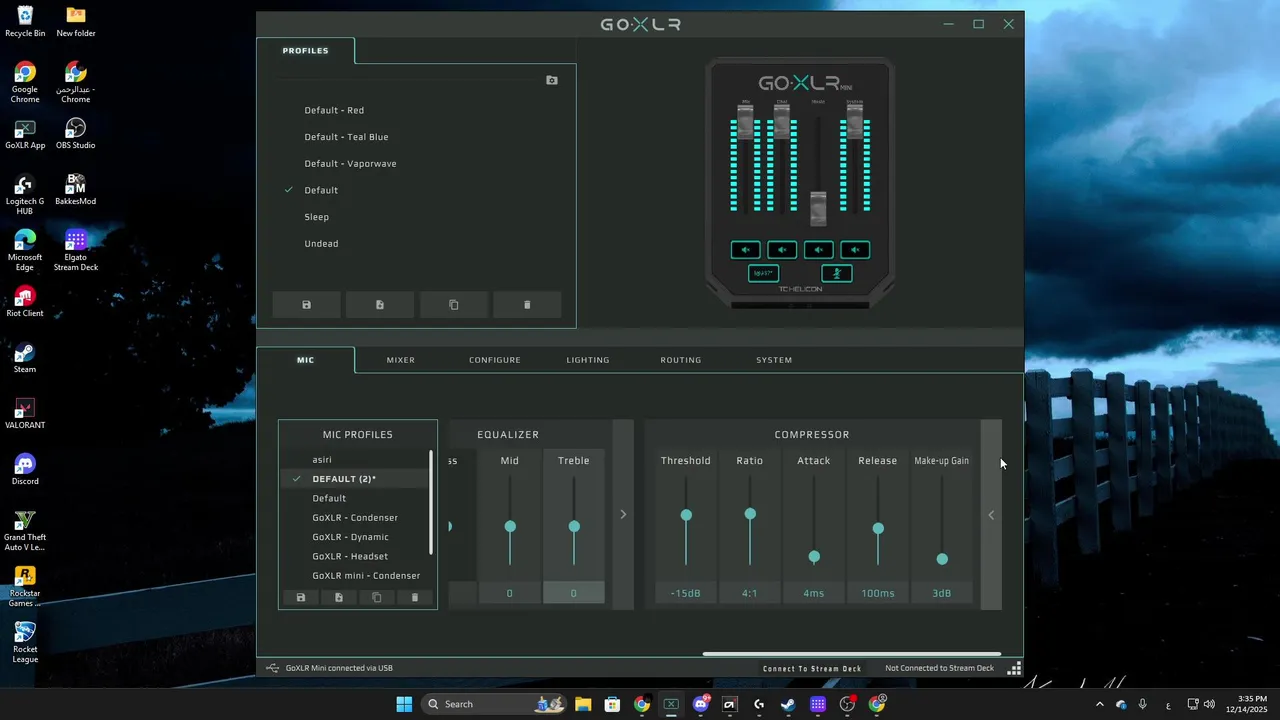The width and height of the screenshot is (1280, 720).
Task: Switch to the Mixer tab
Action: [401, 360]
